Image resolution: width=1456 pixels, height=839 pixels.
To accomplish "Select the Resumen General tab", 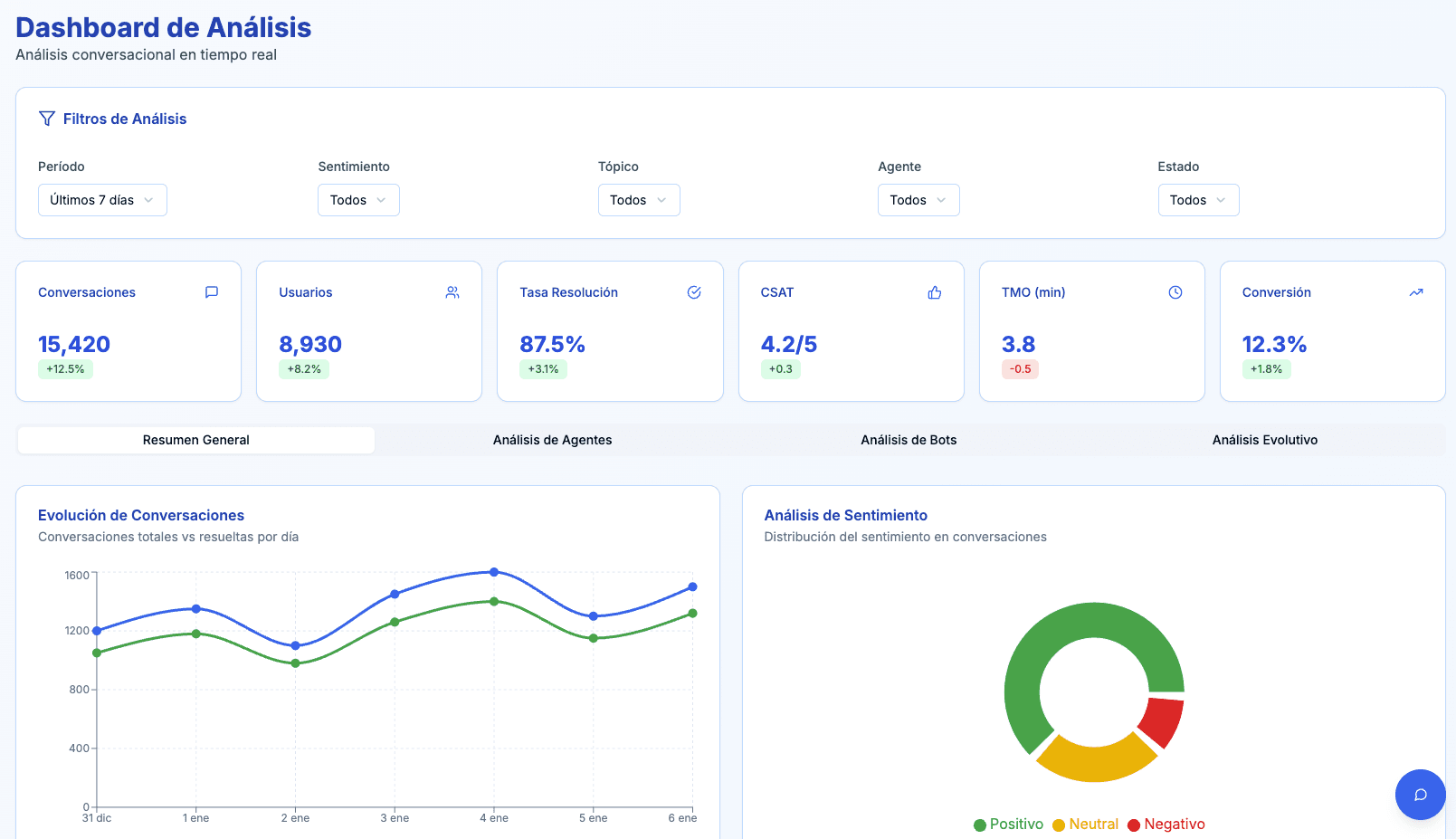I will tap(196, 440).
